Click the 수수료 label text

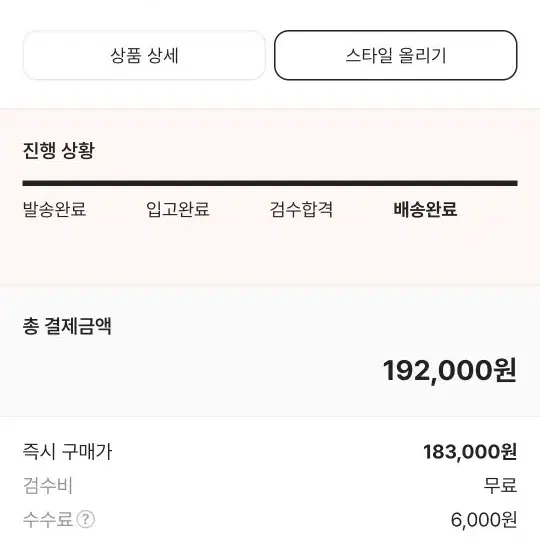coord(48,519)
